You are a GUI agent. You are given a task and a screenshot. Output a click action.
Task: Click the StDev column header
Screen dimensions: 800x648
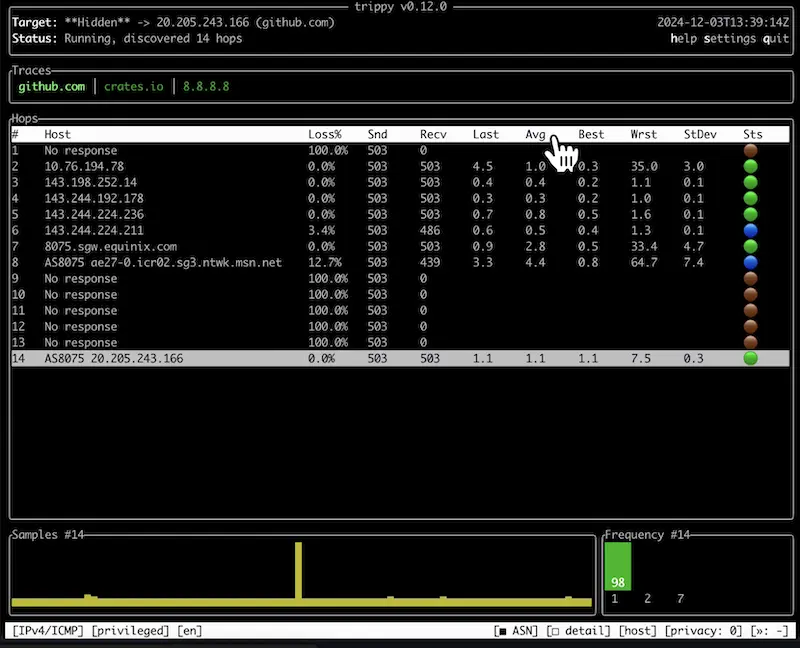click(x=700, y=134)
